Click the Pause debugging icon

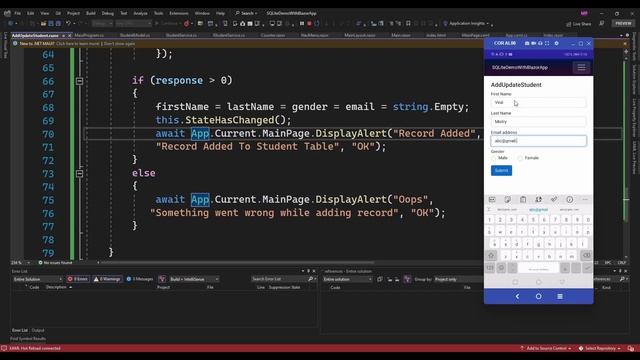point(302,24)
